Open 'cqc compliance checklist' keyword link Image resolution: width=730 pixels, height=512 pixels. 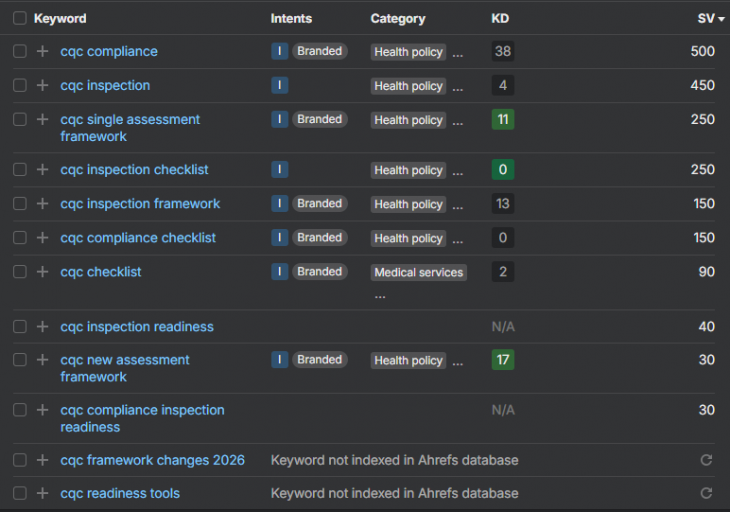pos(138,237)
